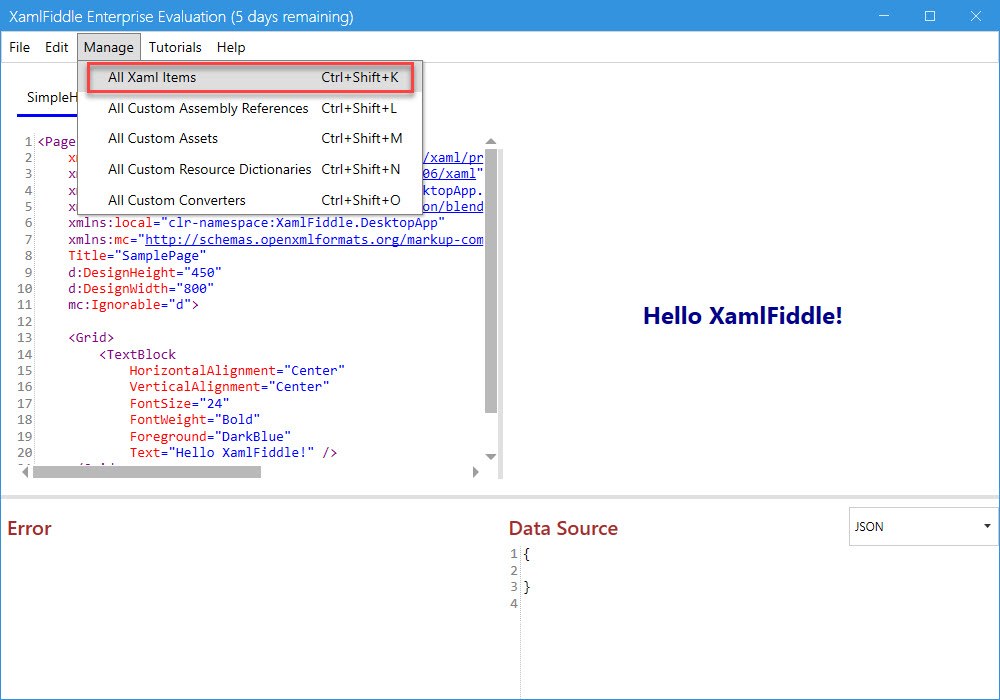1000x700 pixels.
Task: Choose All Custom Converters entry
Action: [251, 200]
